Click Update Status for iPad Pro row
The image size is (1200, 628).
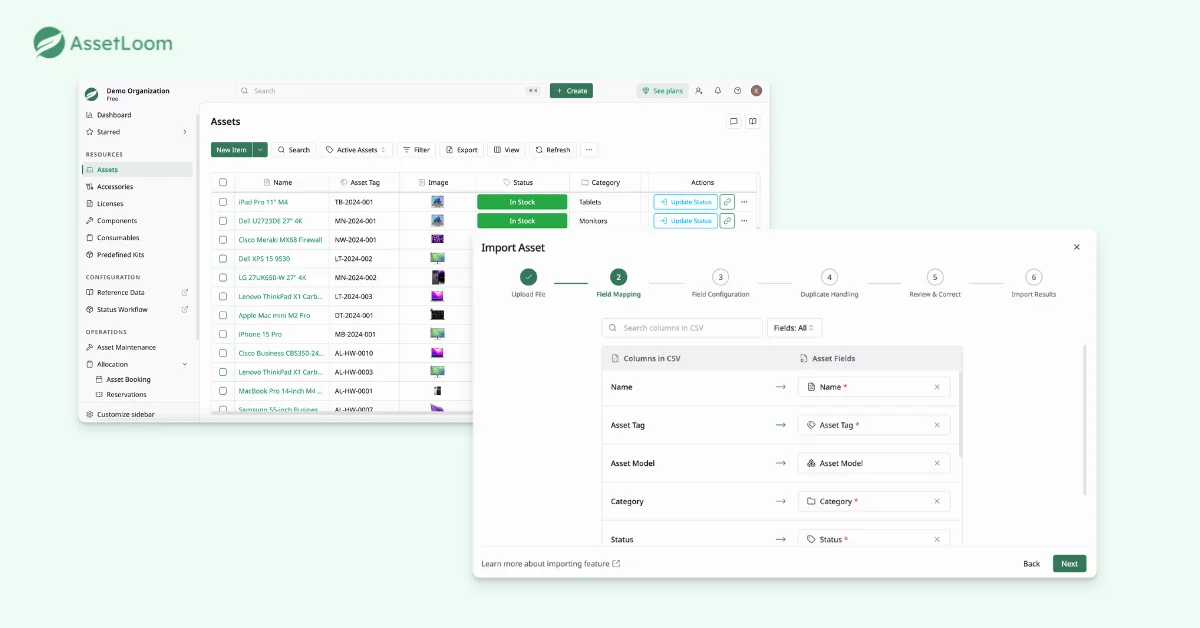pos(686,202)
